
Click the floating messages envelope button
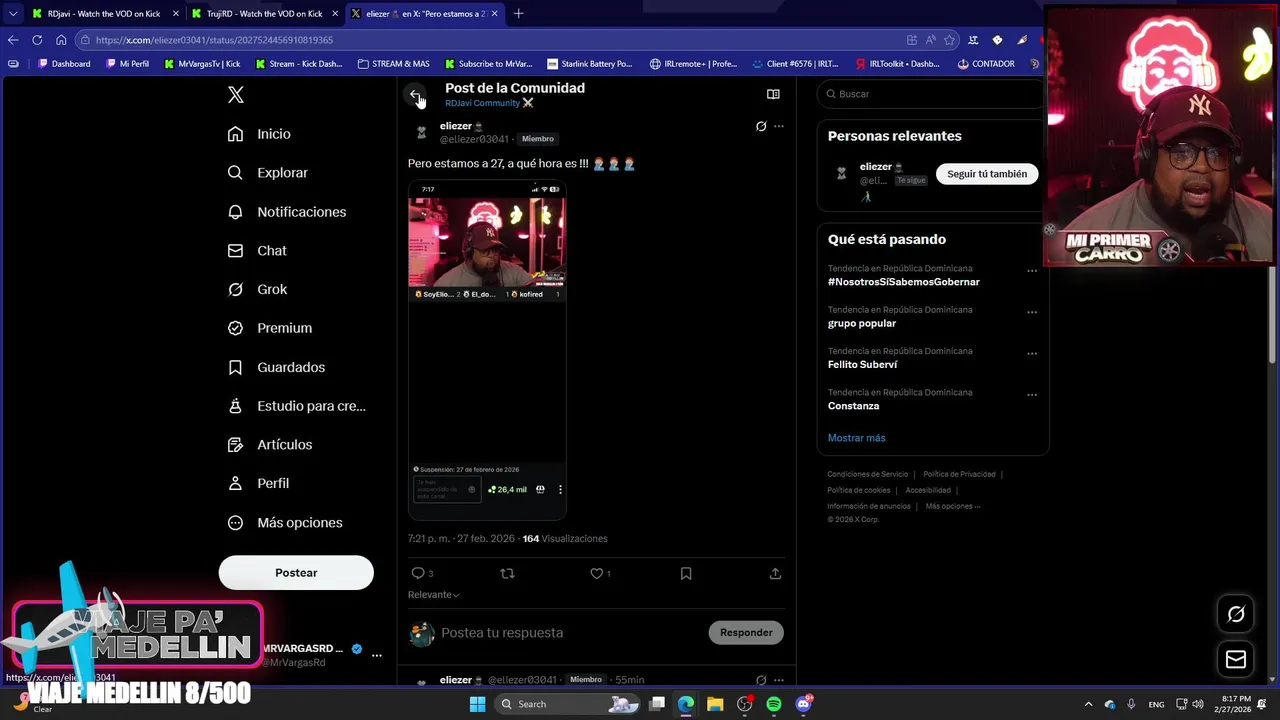coord(1236,659)
